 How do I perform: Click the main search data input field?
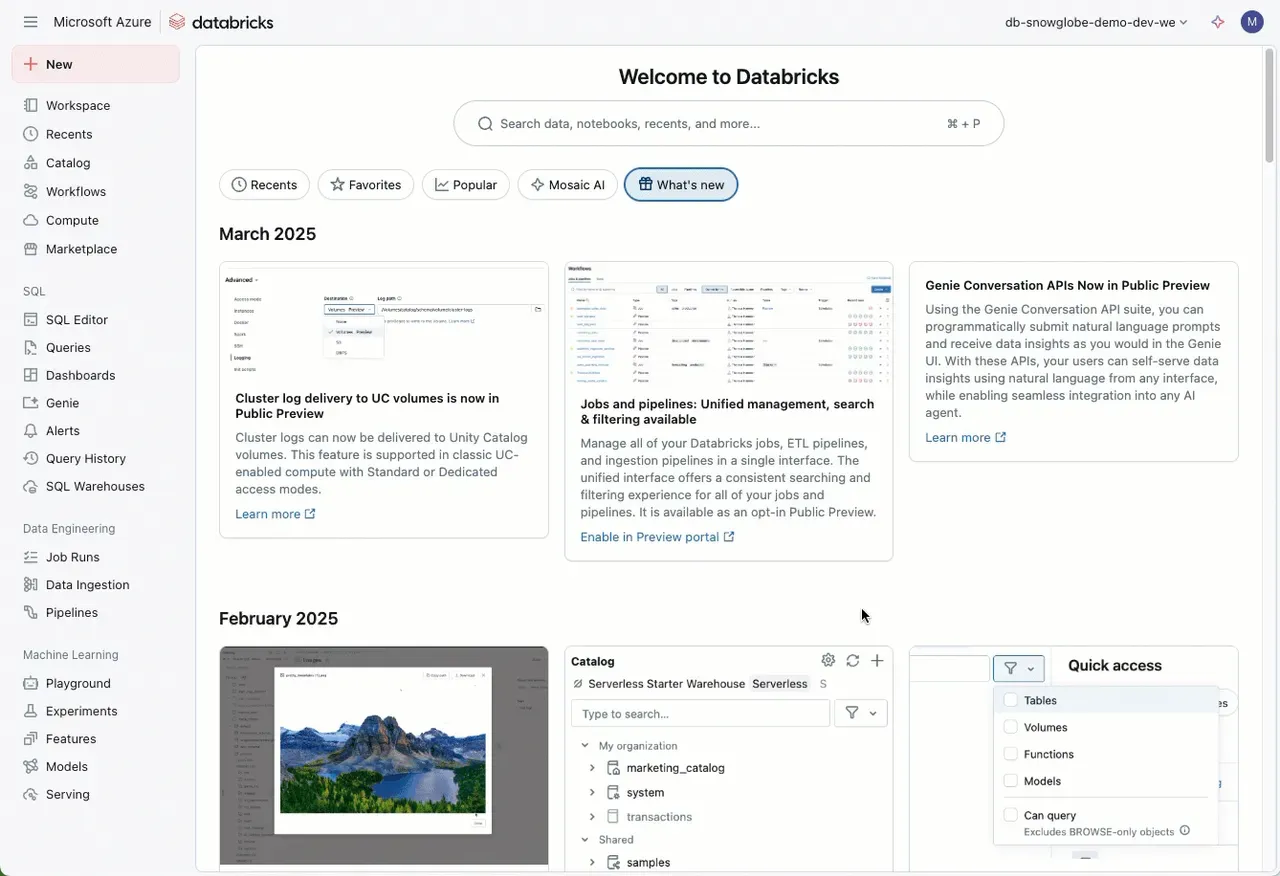coord(729,123)
